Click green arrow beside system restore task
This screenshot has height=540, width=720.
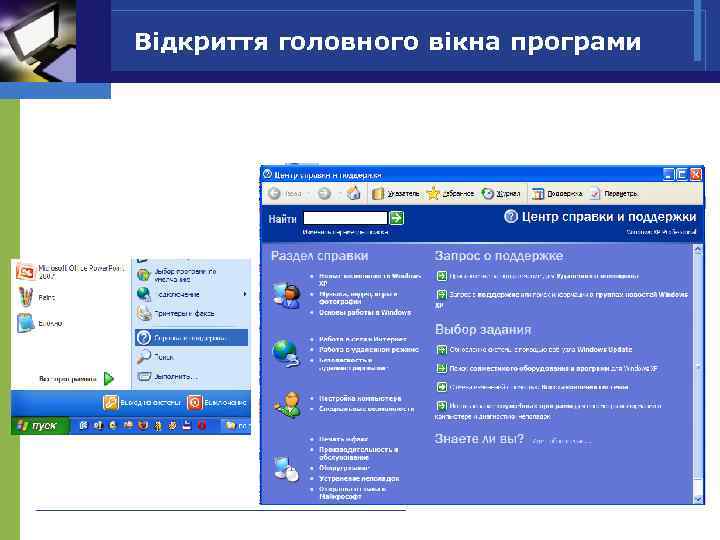click(x=441, y=387)
